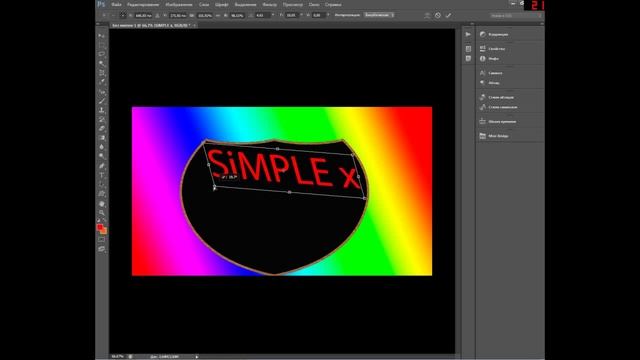Click the top-center transform handle
This screenshot has width=640, height=360.
(278, 149)
